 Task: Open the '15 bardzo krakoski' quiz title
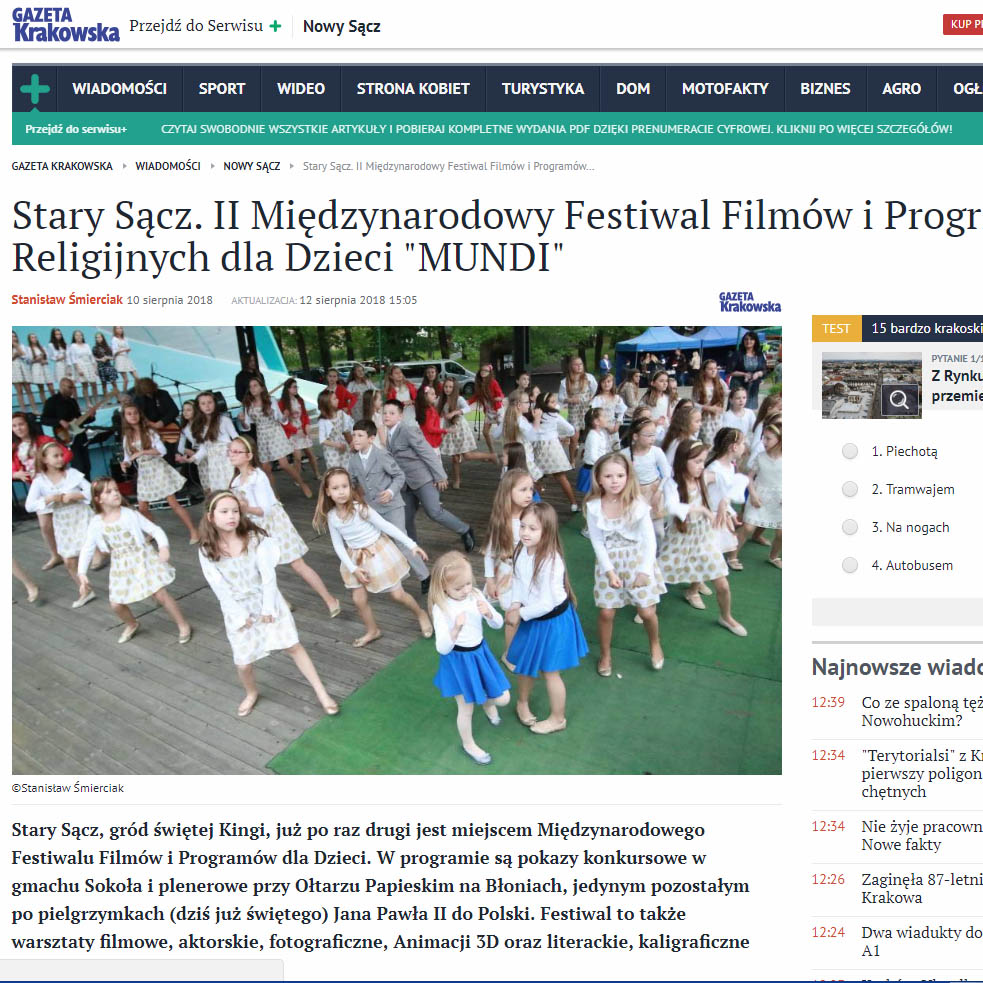coord(927,329)
